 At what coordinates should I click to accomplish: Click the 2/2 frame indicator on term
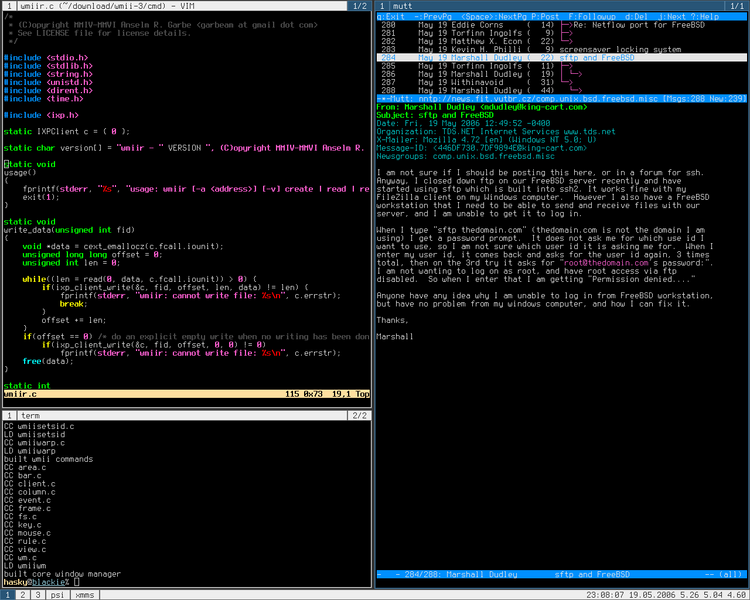tap(360, 415)
